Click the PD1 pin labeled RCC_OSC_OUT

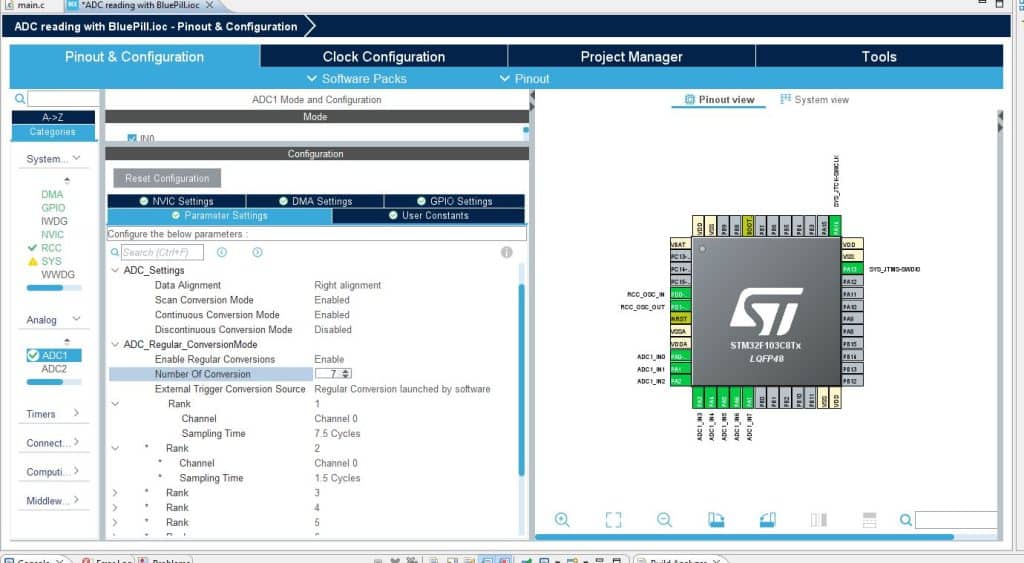coord(680,306)
